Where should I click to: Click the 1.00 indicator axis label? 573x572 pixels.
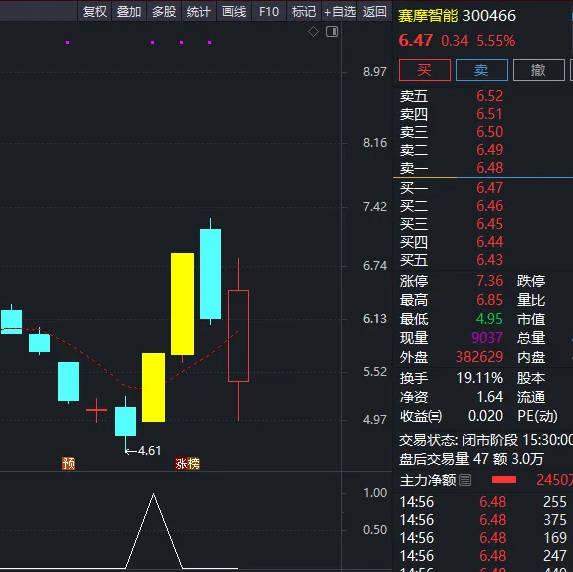click(375, 493)
